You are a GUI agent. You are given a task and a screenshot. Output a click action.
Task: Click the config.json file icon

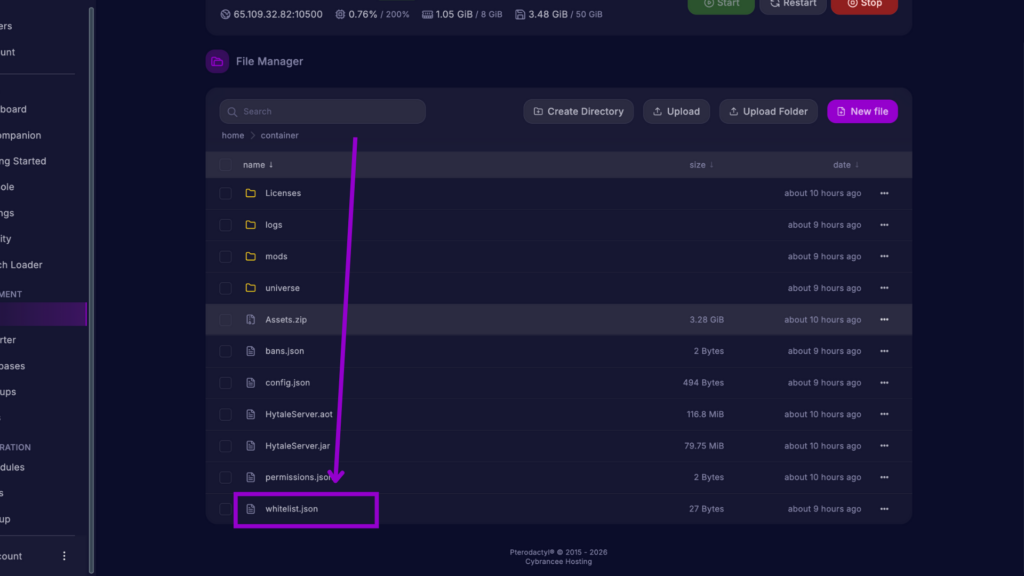click(251, 383)
